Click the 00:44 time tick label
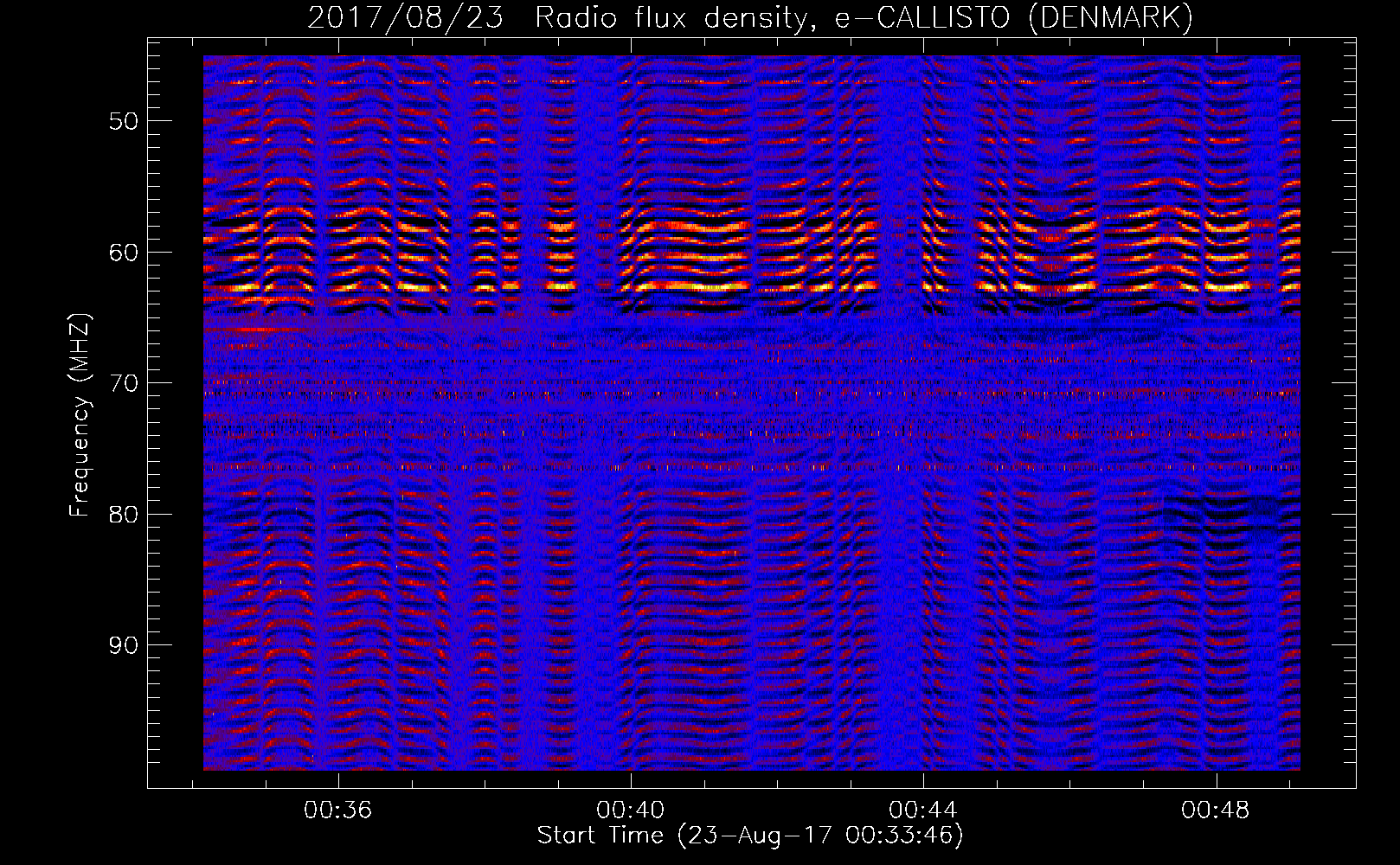This screenshot has height=865, width=1400. [923, 811]
